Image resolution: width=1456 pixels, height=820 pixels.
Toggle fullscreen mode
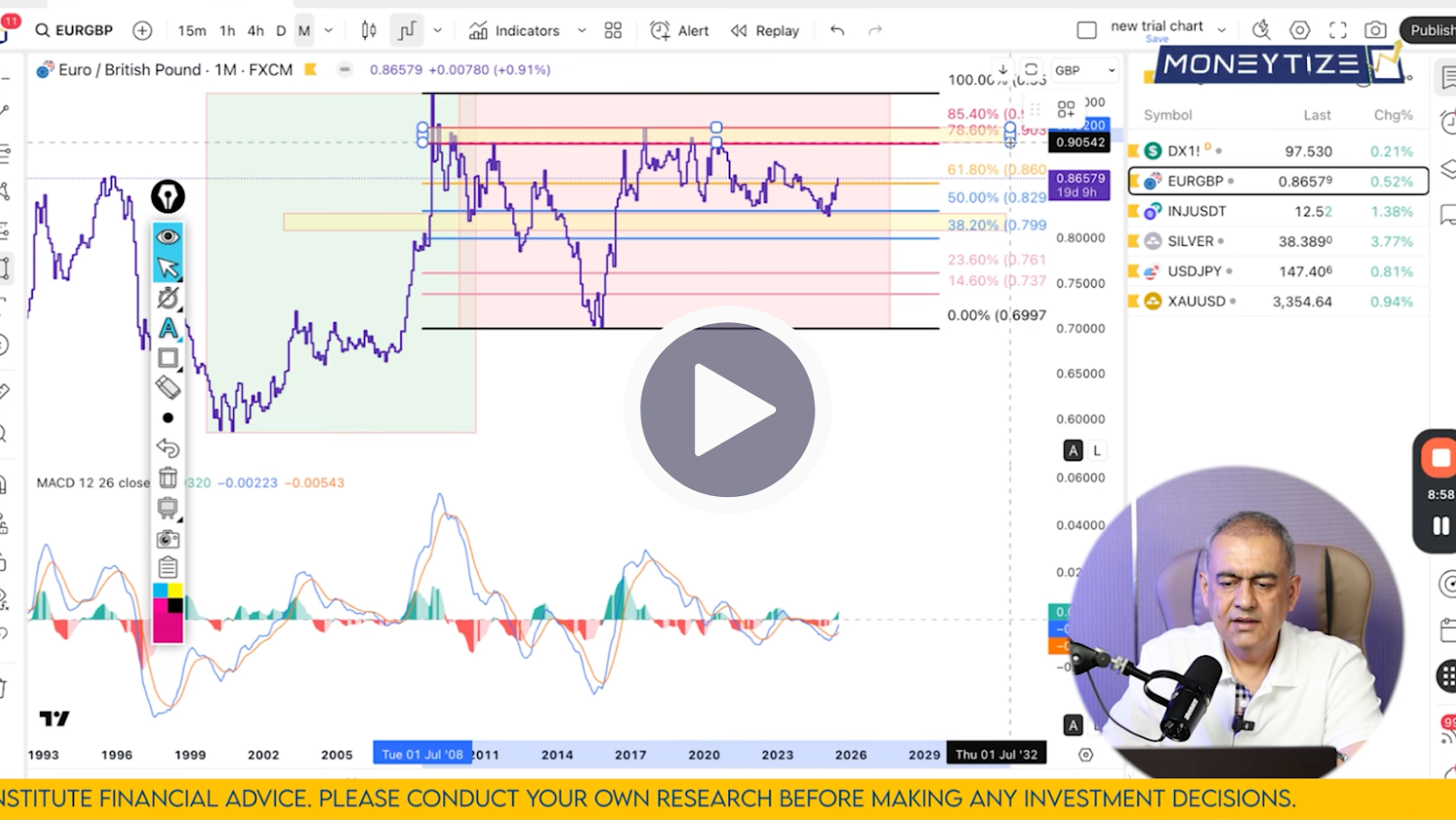pos(1338,30)
